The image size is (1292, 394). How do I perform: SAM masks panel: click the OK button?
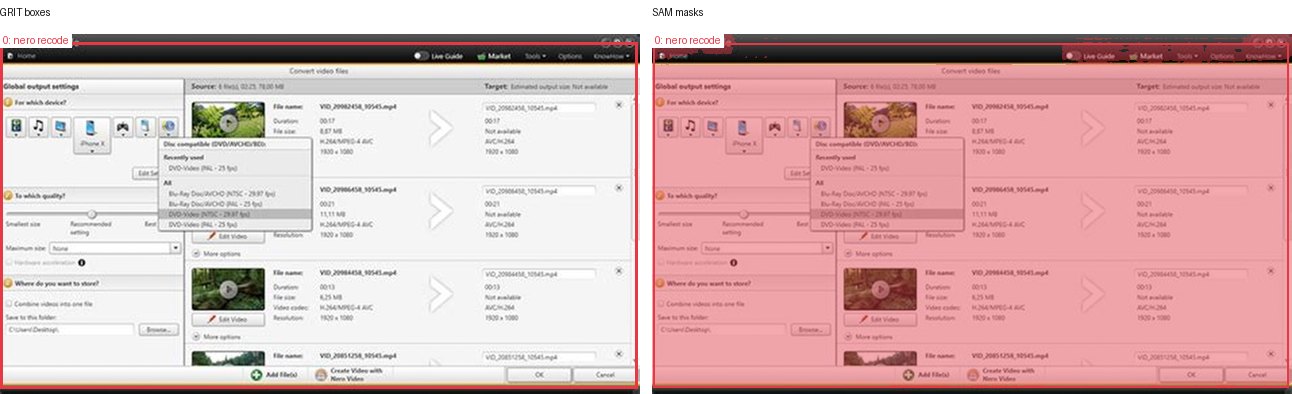tap(1191, 374)
